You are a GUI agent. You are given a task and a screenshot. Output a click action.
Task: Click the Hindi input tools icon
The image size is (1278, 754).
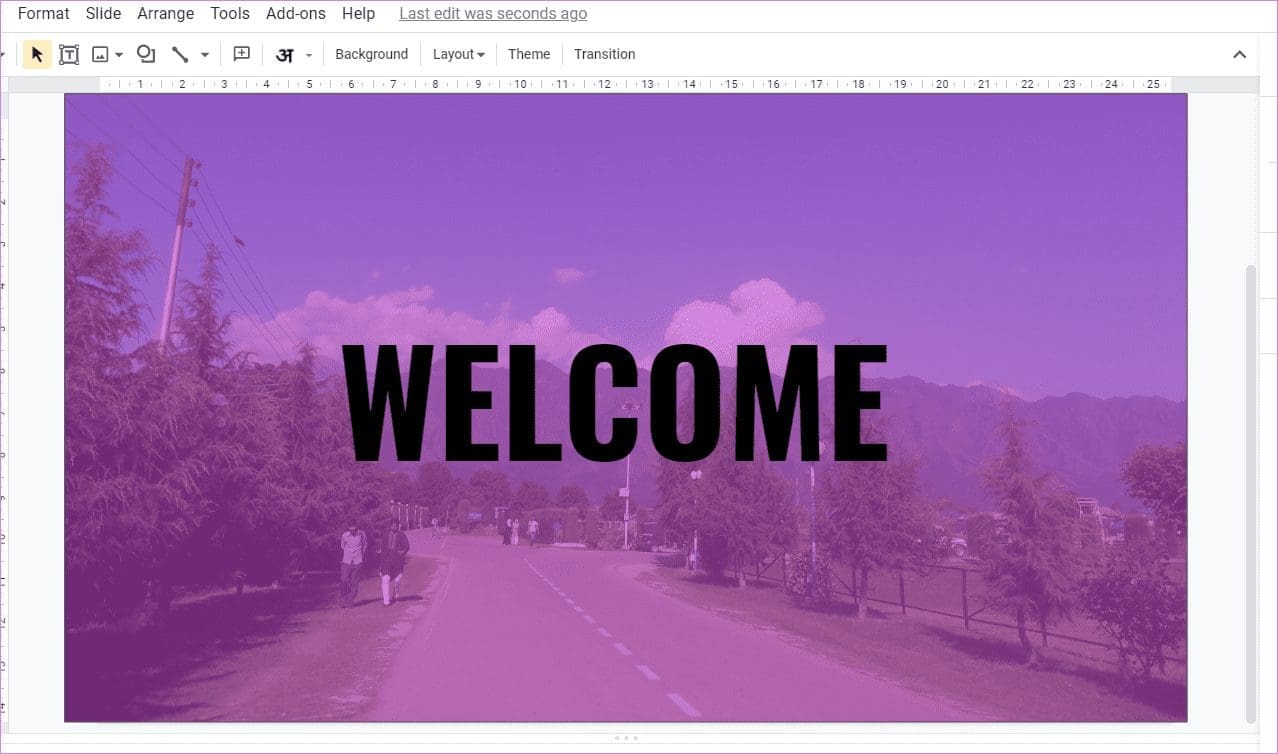[285, 54]
